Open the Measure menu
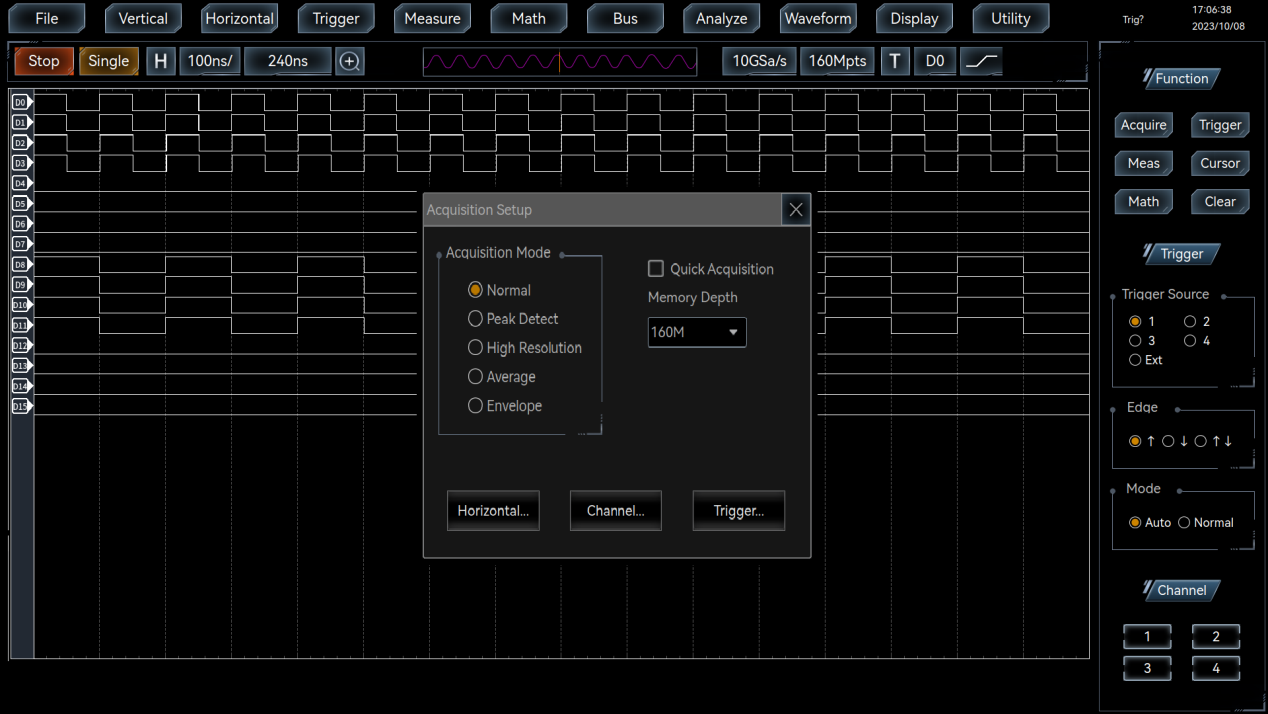1268x714 pixels. [x=432, y=19]
